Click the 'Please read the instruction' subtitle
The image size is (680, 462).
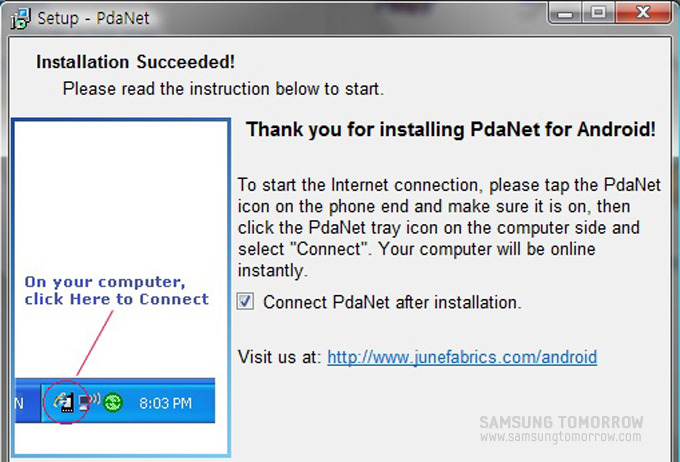point(223,89)
